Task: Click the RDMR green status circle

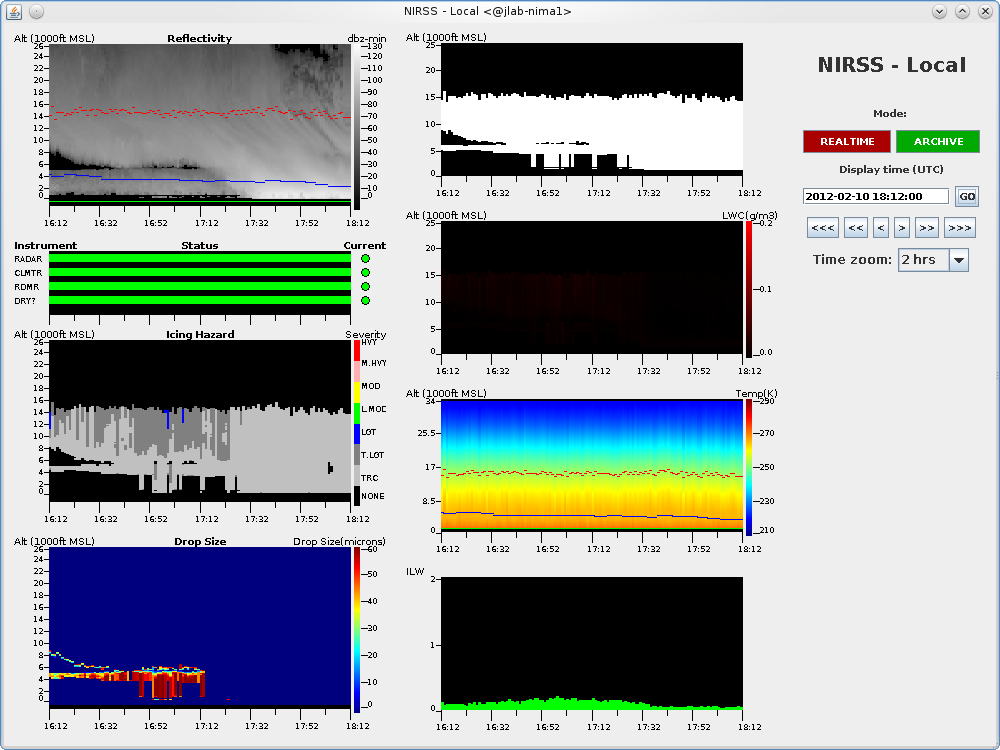Action: 365,287
